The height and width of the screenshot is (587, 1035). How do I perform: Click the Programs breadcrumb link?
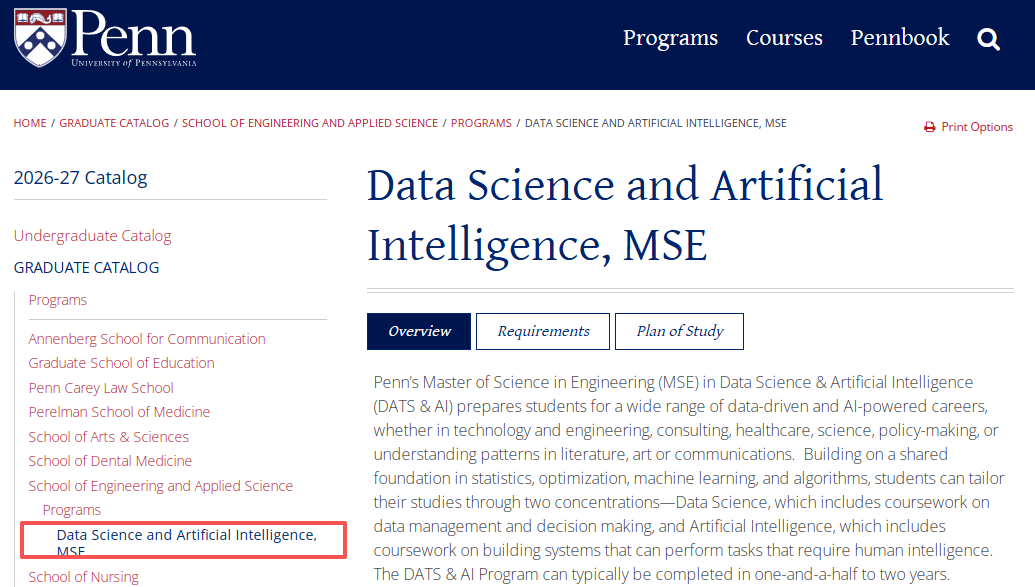pyautogui.click(x=481, y=123)
